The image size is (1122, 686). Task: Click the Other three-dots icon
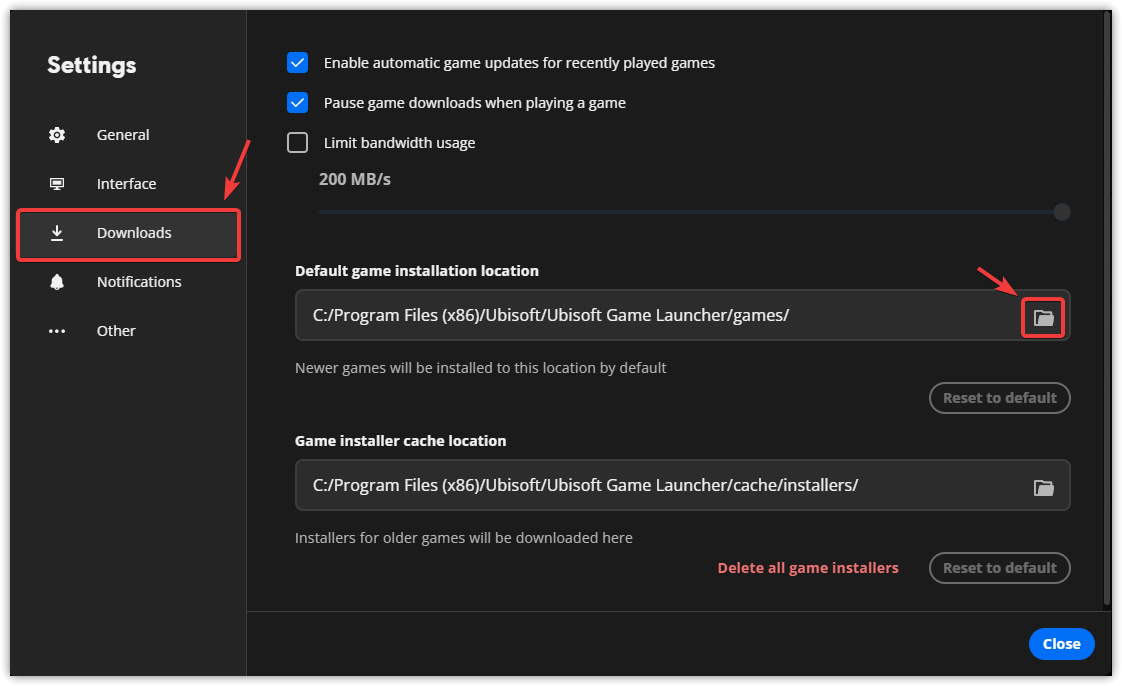tap(57, 331)
